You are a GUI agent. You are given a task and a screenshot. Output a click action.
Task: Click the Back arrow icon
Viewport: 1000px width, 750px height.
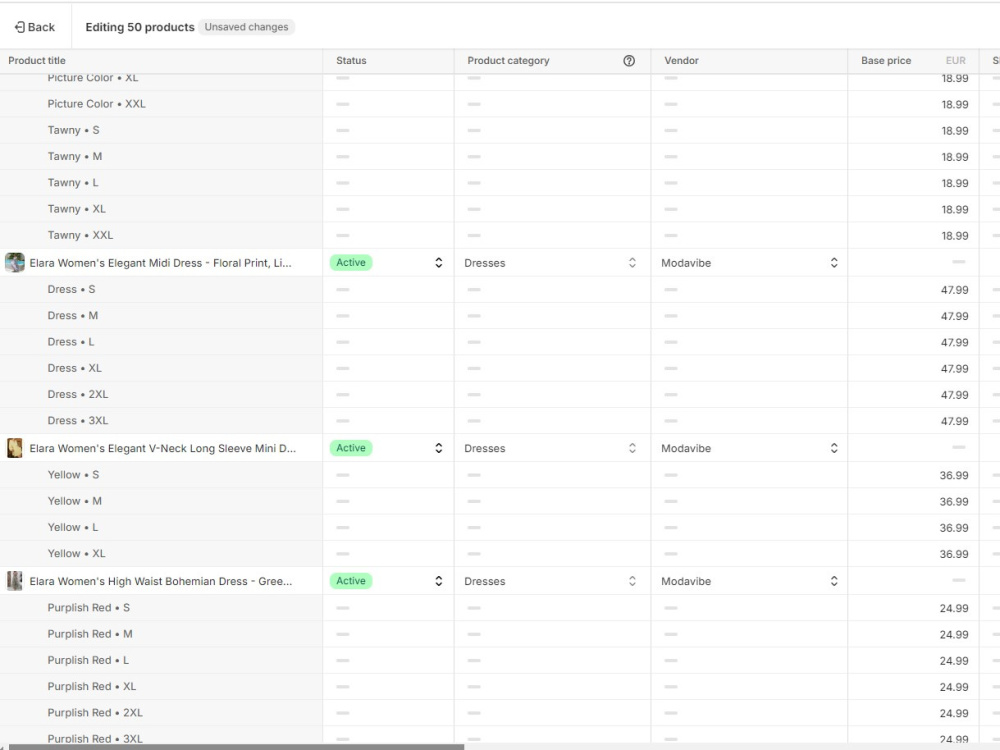pos(20,27)
